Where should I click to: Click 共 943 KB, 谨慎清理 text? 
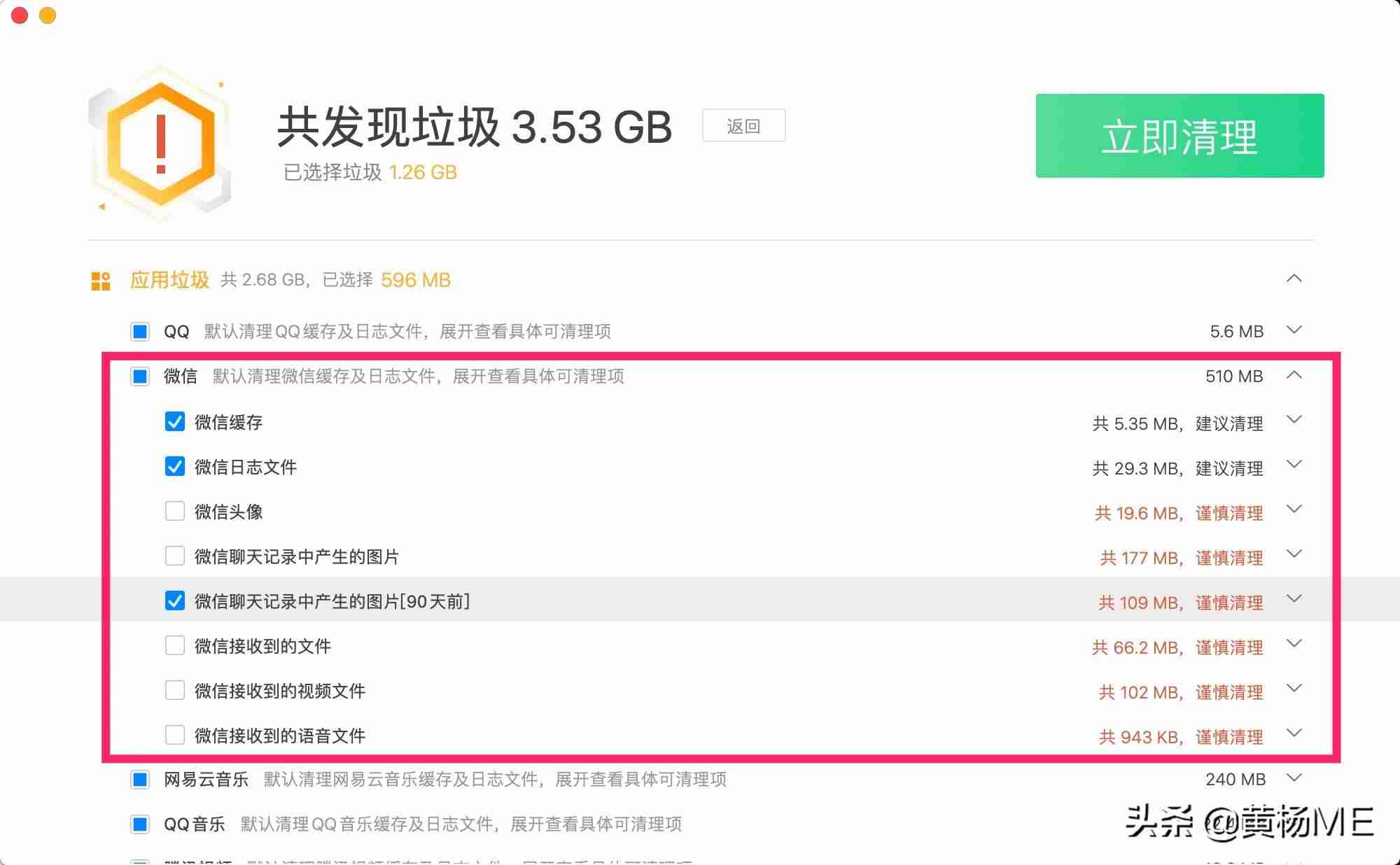pos(1181,737)
